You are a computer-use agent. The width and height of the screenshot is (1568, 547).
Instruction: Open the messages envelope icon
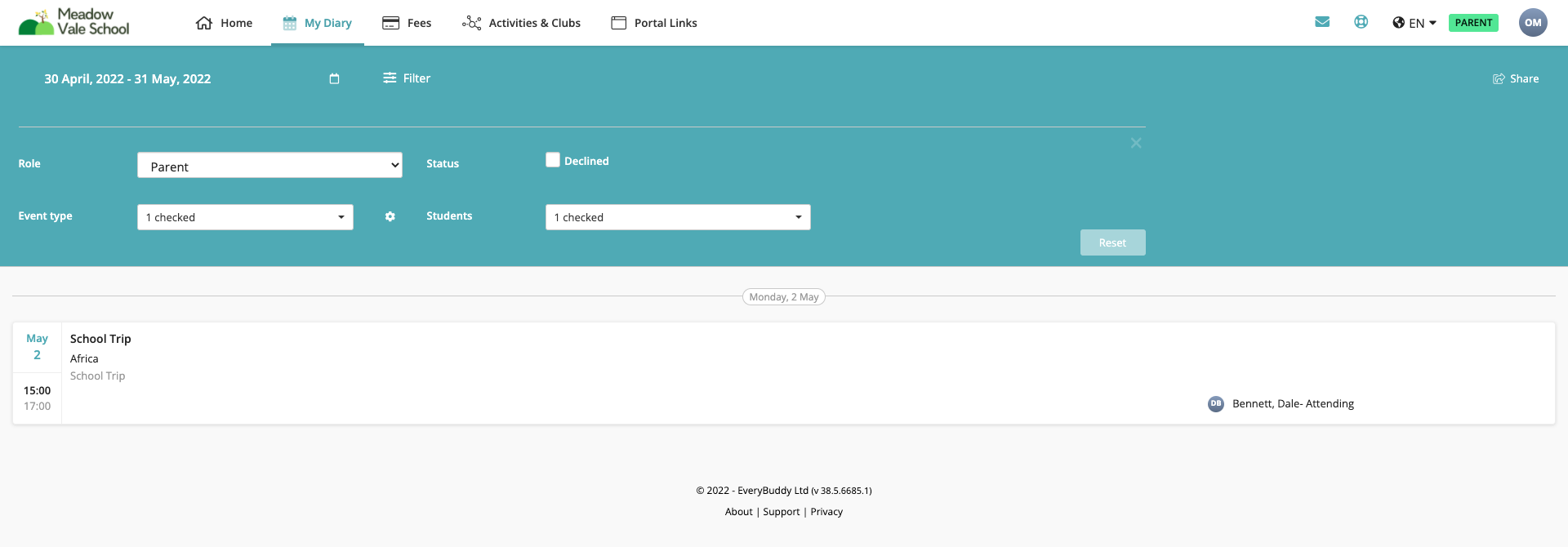[x=1322, y=22]
